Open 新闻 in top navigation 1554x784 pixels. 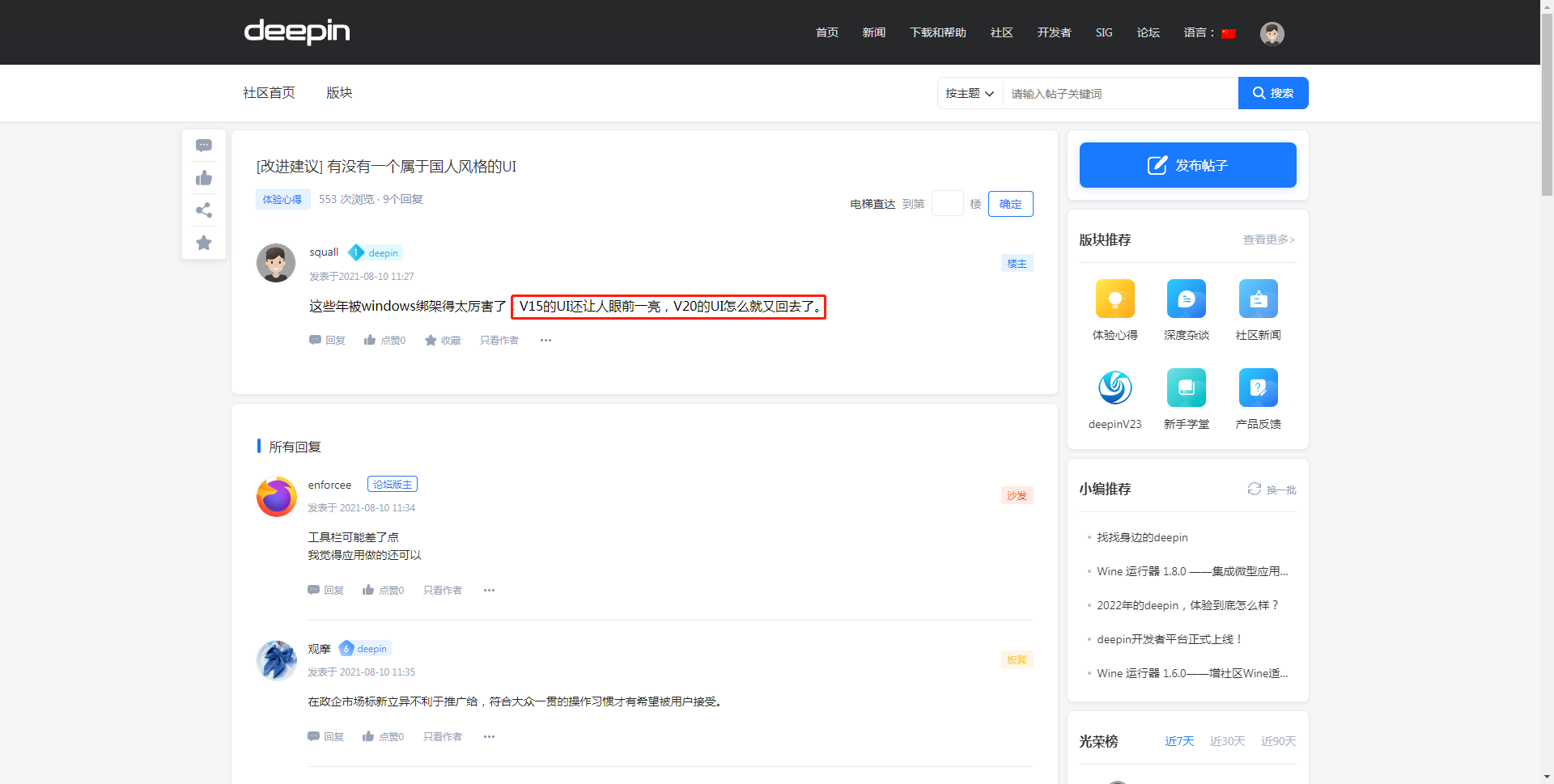click(x=874, y=33)
